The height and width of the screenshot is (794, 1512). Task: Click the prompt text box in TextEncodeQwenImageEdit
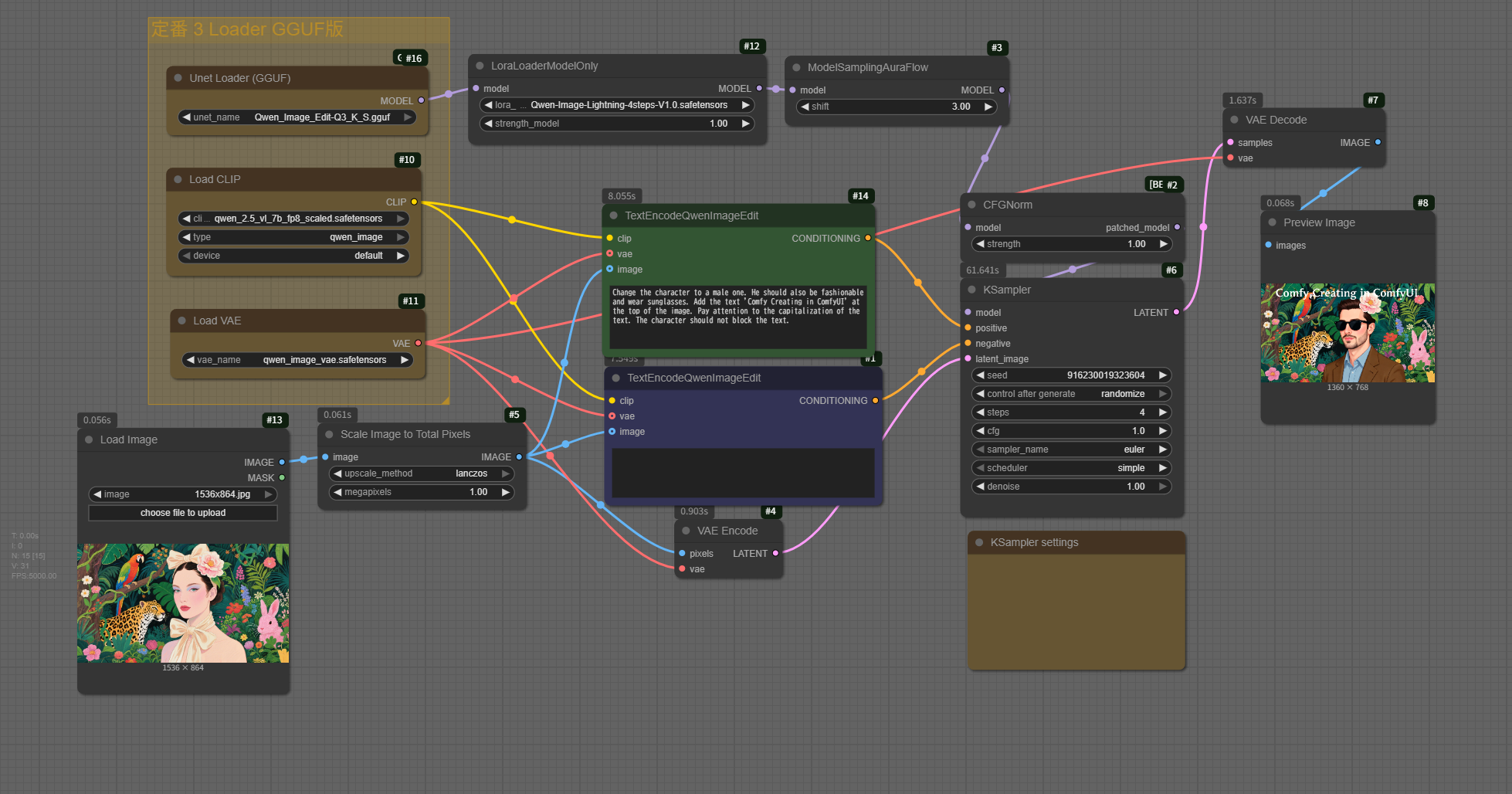click(738, 317)
